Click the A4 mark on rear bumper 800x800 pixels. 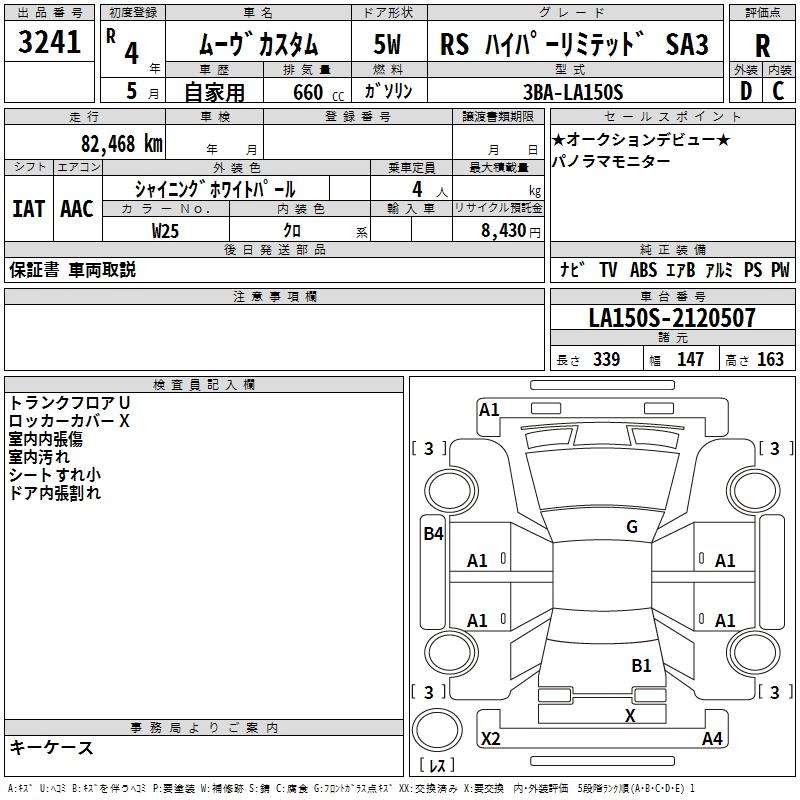[712, 738]
